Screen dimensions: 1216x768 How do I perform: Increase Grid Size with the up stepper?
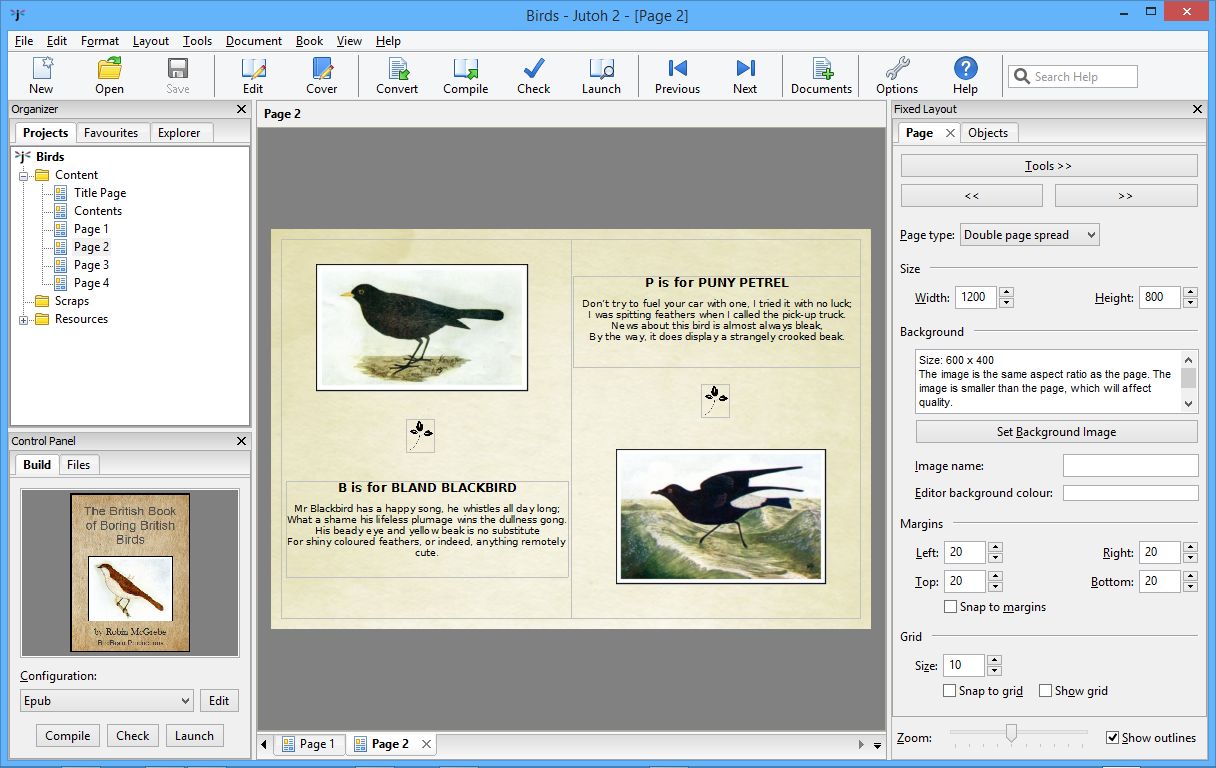click(993, 660)
